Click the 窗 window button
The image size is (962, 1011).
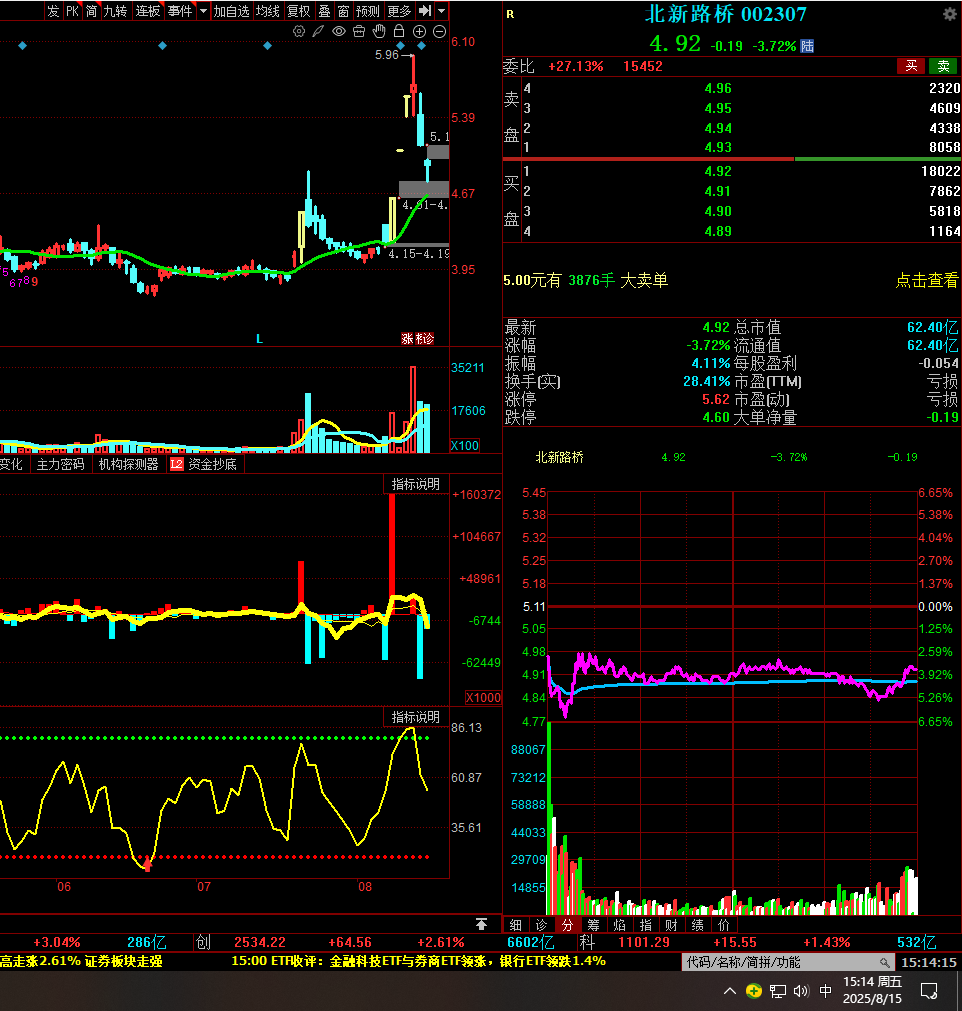click(344, 11)
